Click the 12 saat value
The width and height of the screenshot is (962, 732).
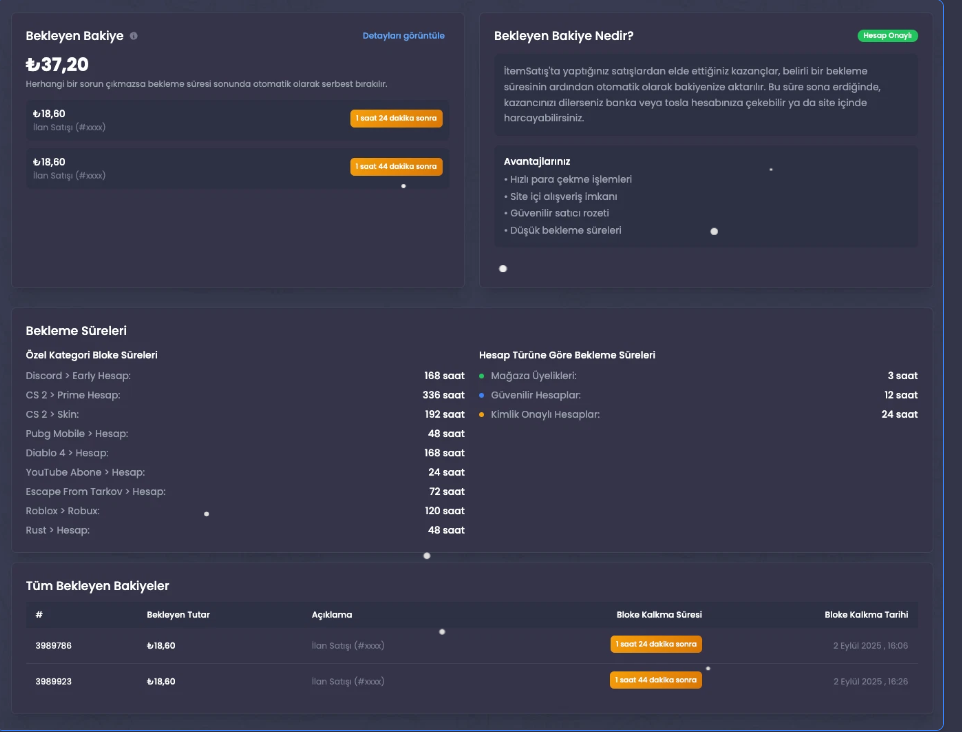(901, 395)
